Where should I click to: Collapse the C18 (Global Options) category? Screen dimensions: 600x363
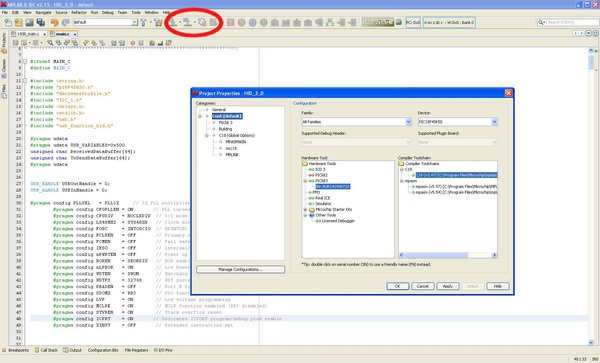coord(207,135)
